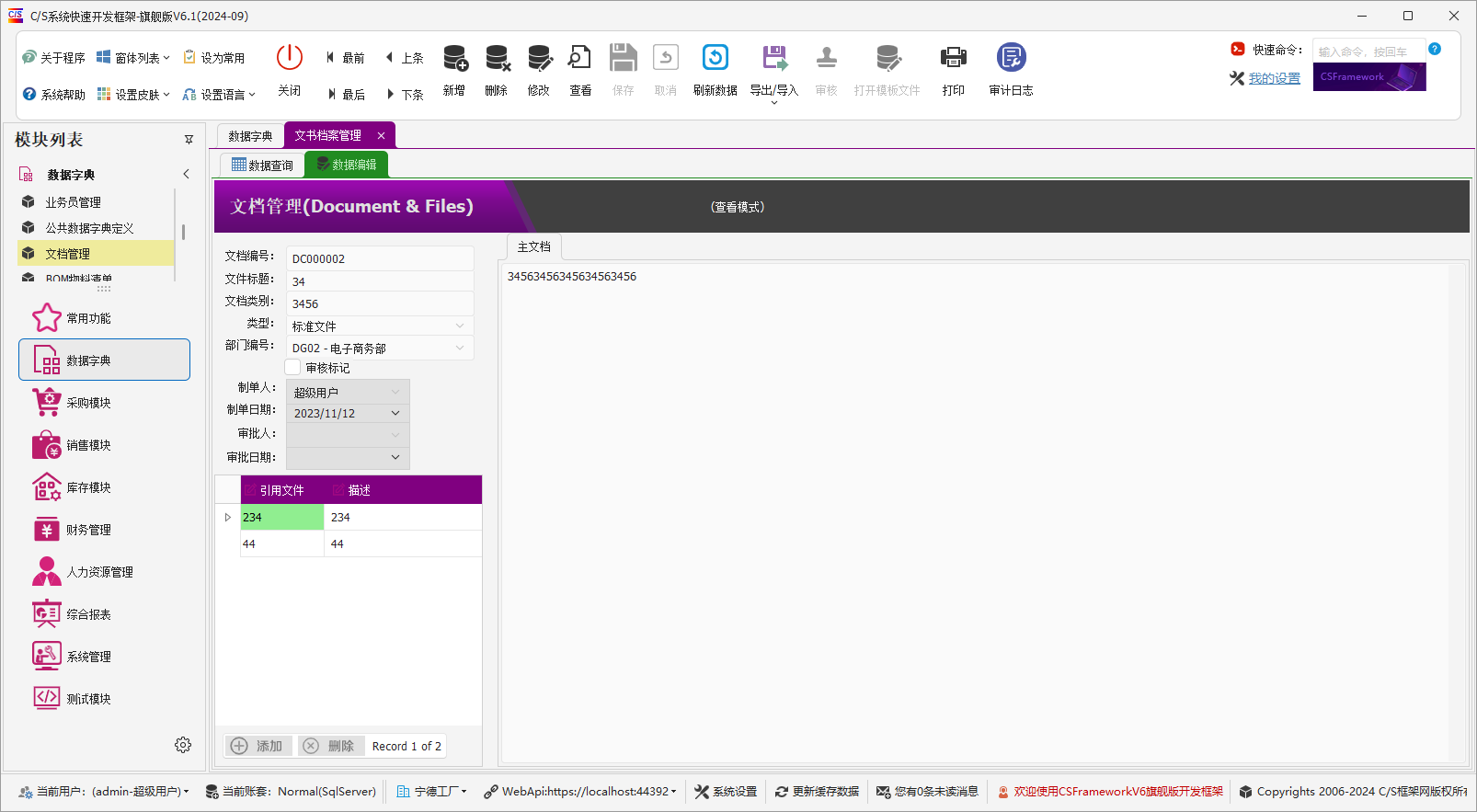The width and height of the screenshot is (1477, 812).
Task: Click the 添加 button under grid
Action: [x=258, y=746]
